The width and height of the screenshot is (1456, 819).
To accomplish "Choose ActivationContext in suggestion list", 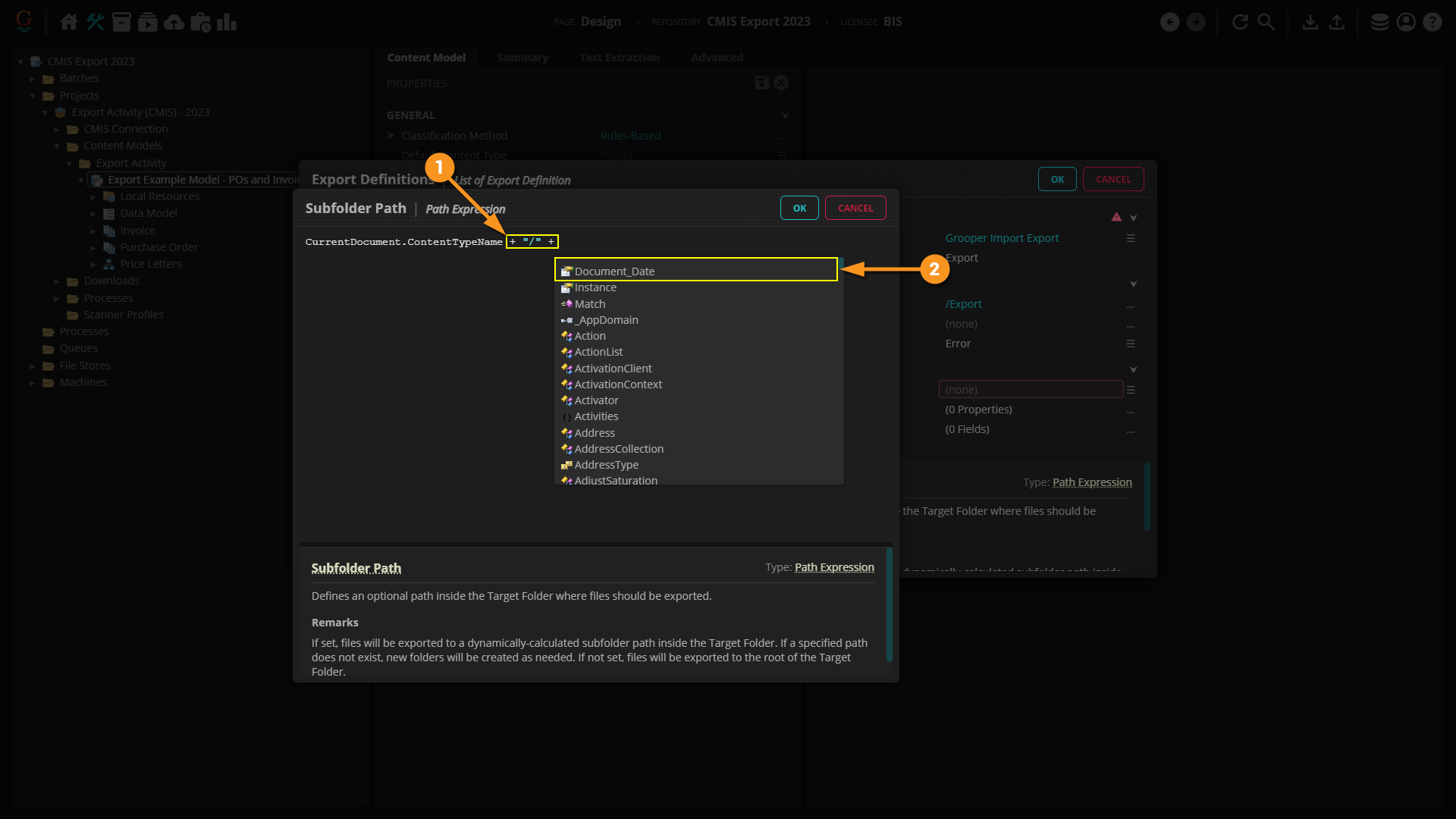I will [x=618, y=384].
